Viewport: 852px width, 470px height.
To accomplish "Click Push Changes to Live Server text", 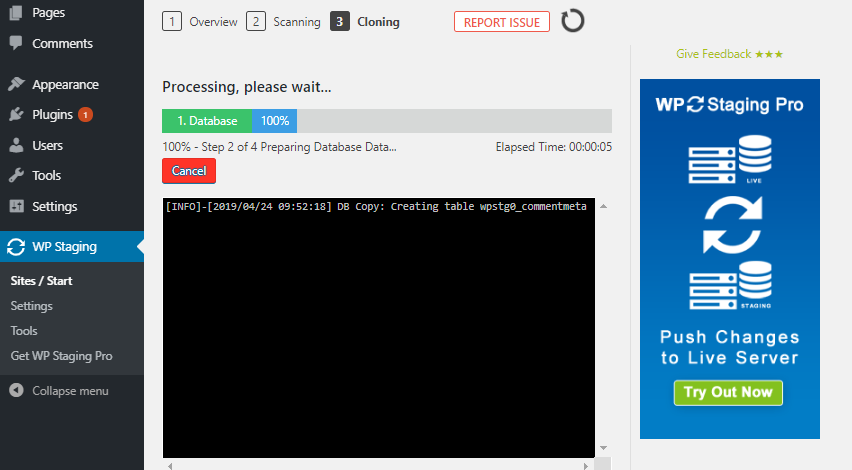I will point(729,347).
